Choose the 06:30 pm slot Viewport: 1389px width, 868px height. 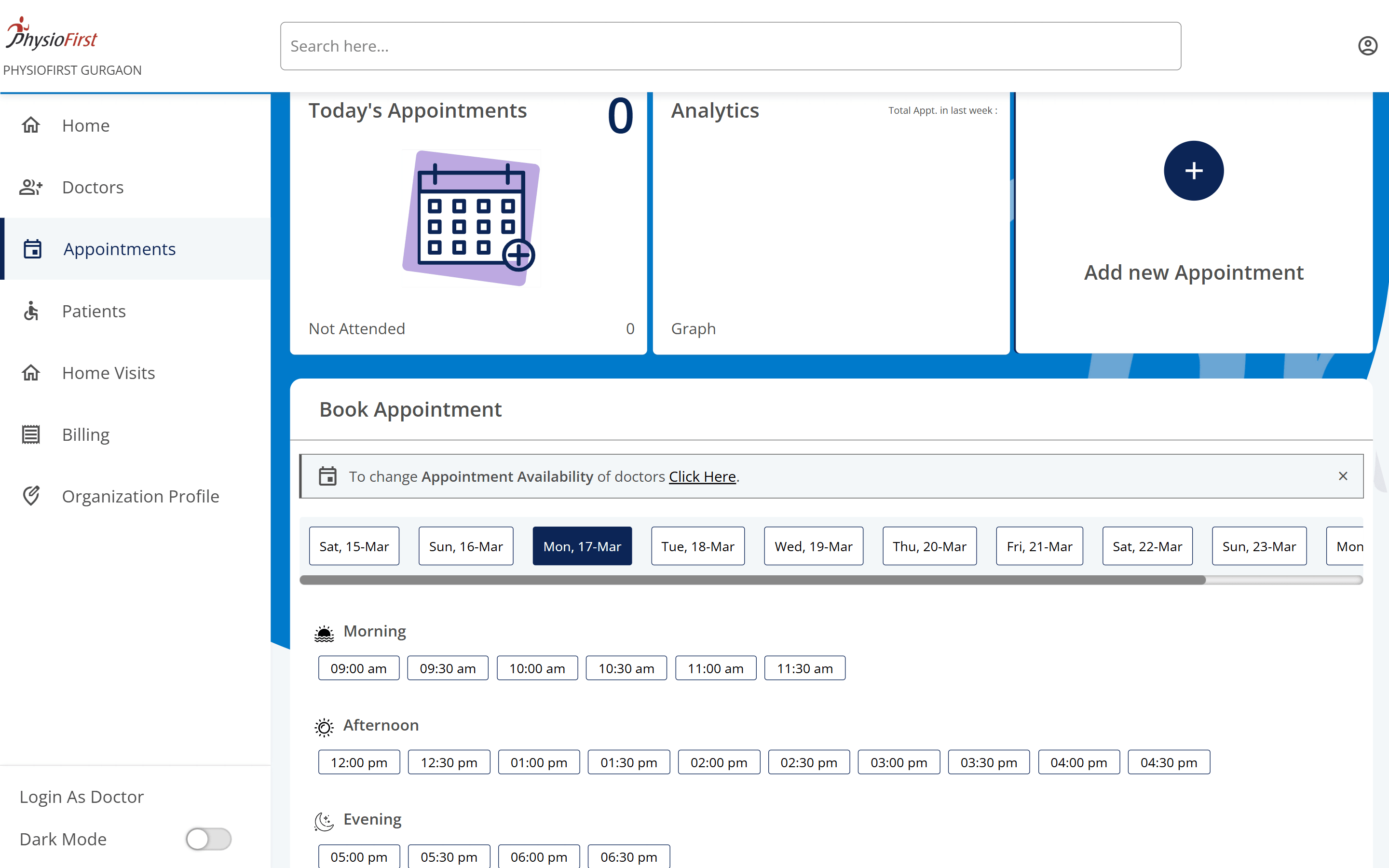pos(629,856)
